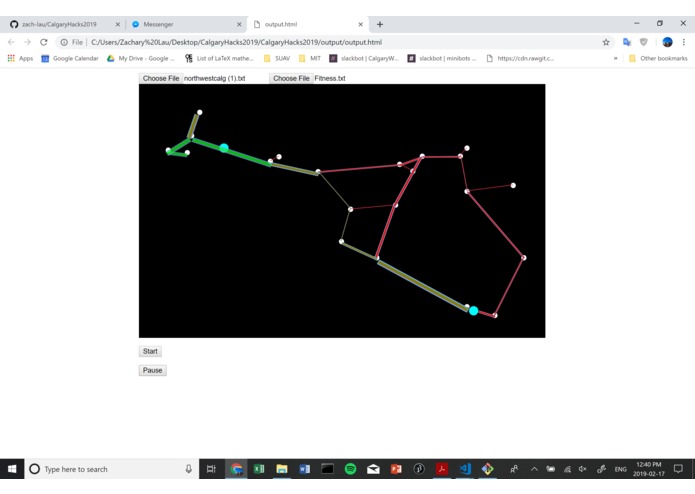Click the Pause button
The image size is (695, 494).
(152, 370)
